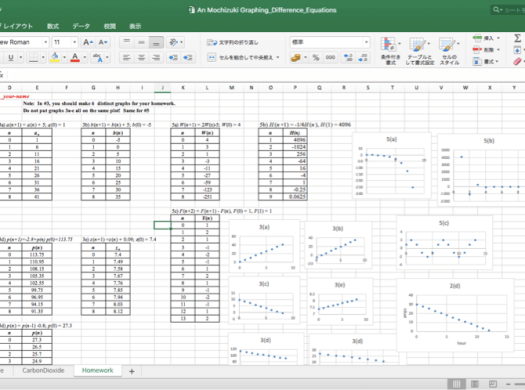
Task: Click the AutoSum sigma icon
Action: [x=517, y=38]
